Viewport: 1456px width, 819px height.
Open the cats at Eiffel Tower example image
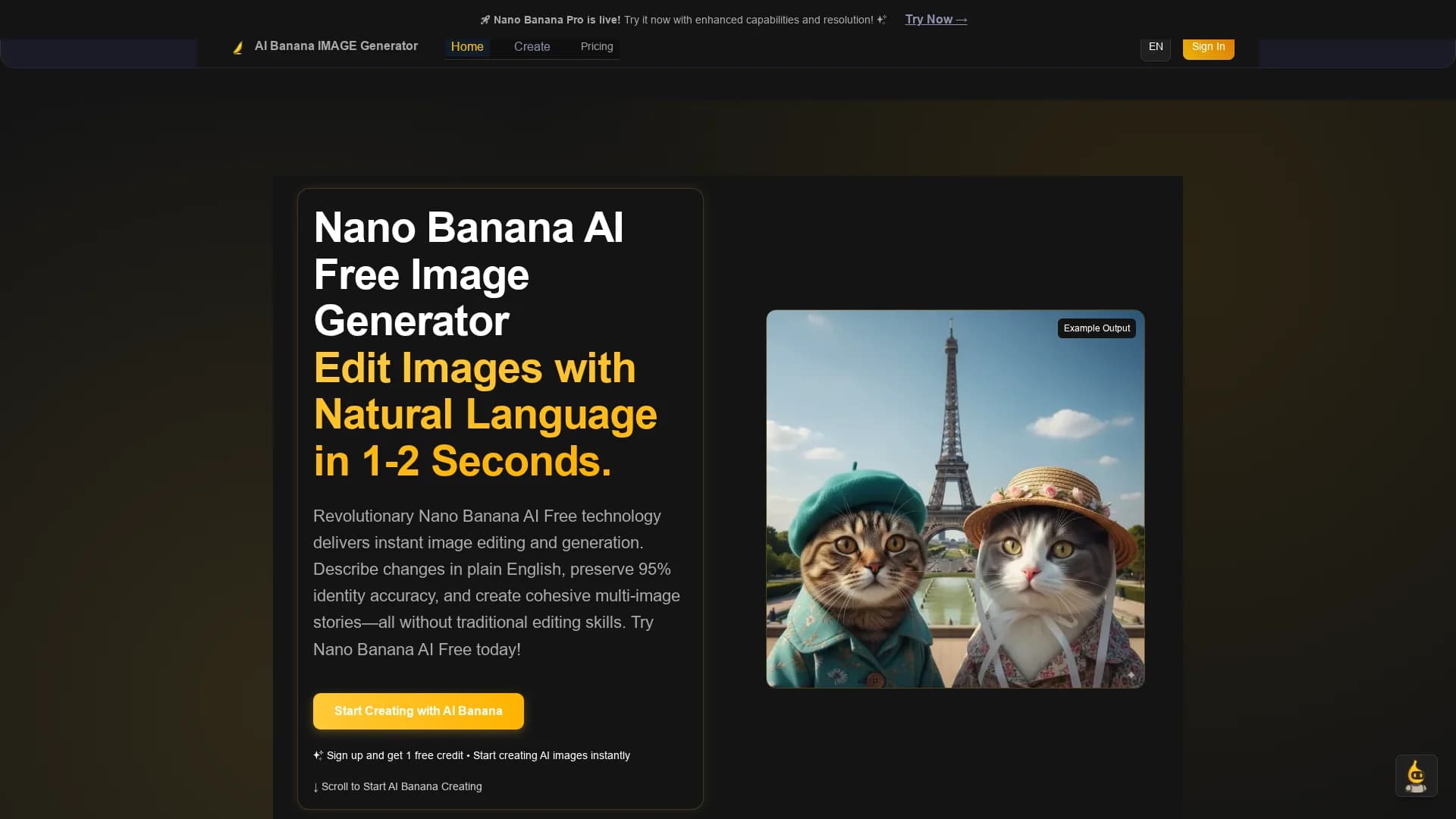click(x=955, y=499)
